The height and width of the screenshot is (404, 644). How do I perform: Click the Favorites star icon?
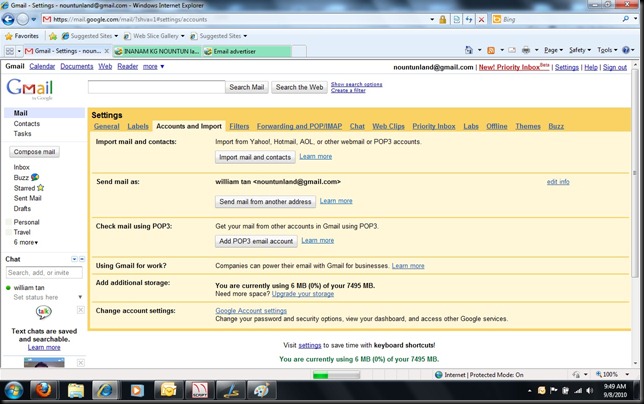pos(8,35)
